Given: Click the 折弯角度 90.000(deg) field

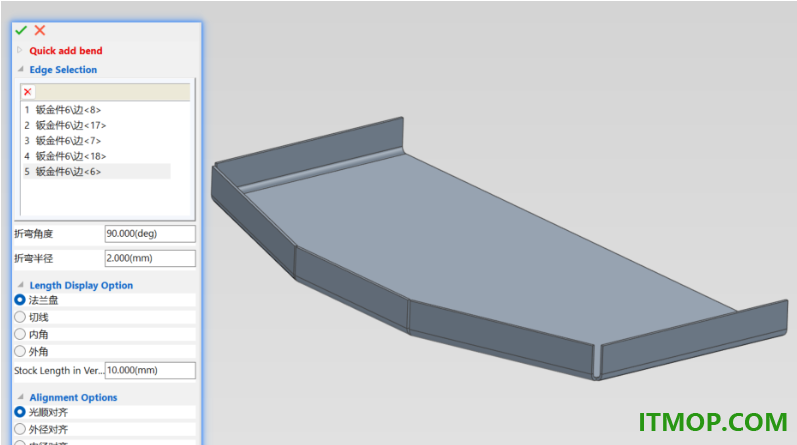Looking at the screenshot, I should (x=150, y=234).
